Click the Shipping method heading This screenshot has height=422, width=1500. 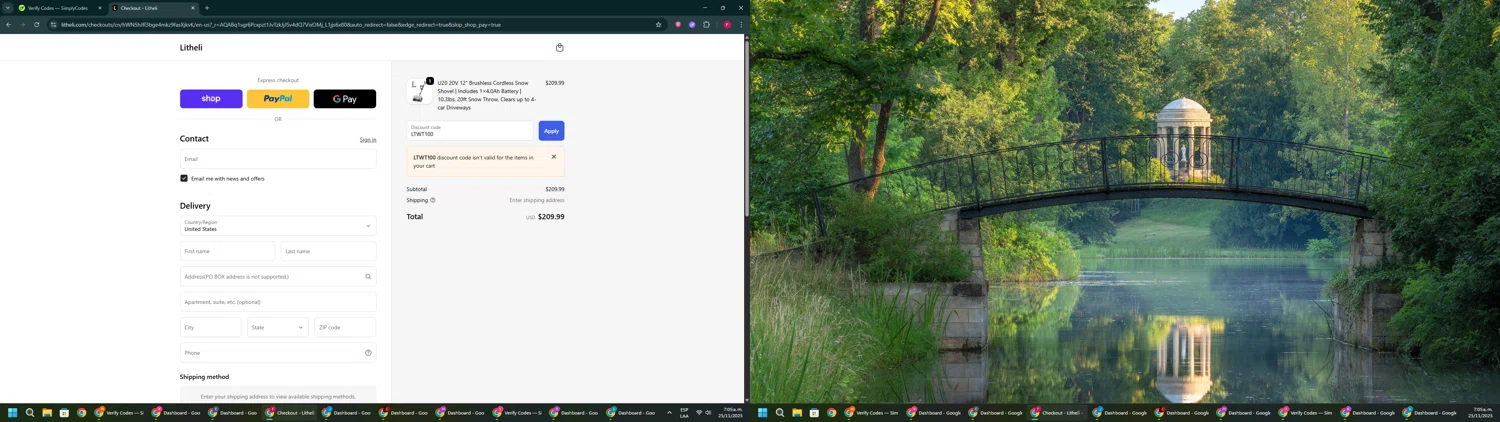tap(204, 377)
